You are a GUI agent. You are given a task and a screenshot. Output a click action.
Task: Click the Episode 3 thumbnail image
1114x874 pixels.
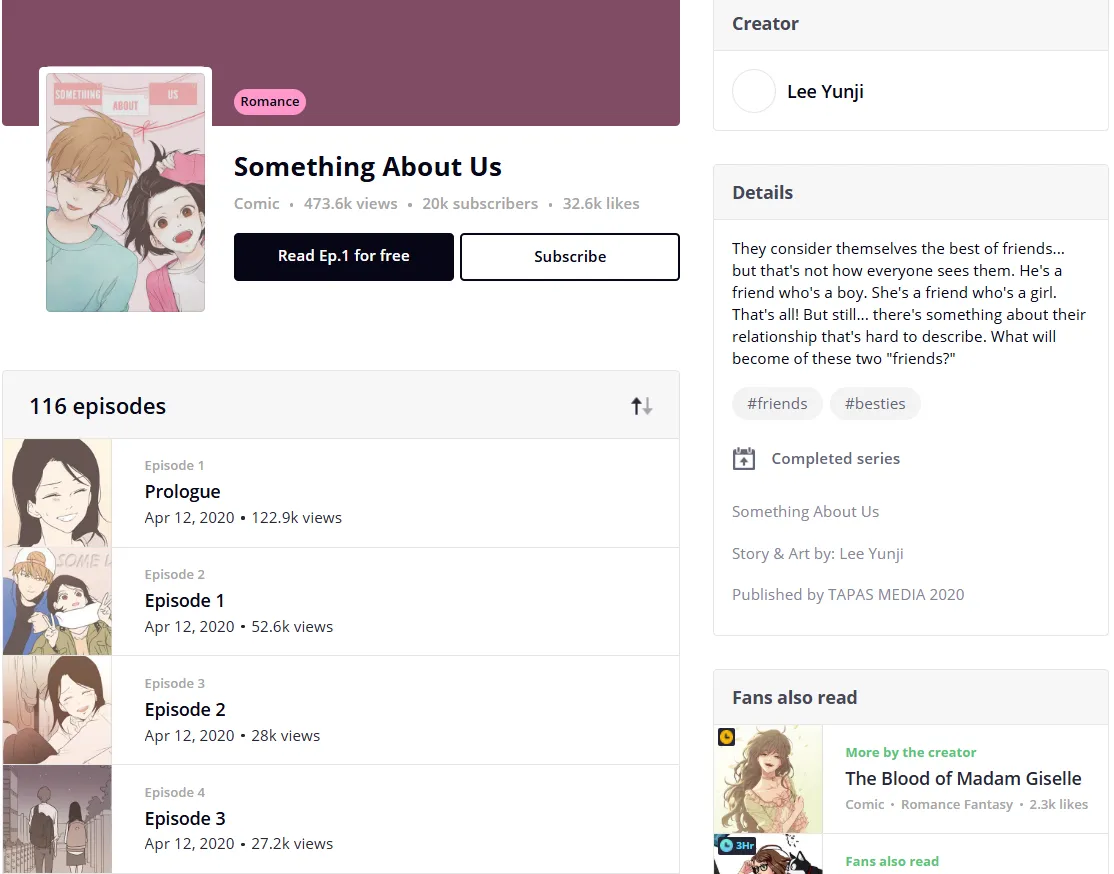[x=57, y=819]
